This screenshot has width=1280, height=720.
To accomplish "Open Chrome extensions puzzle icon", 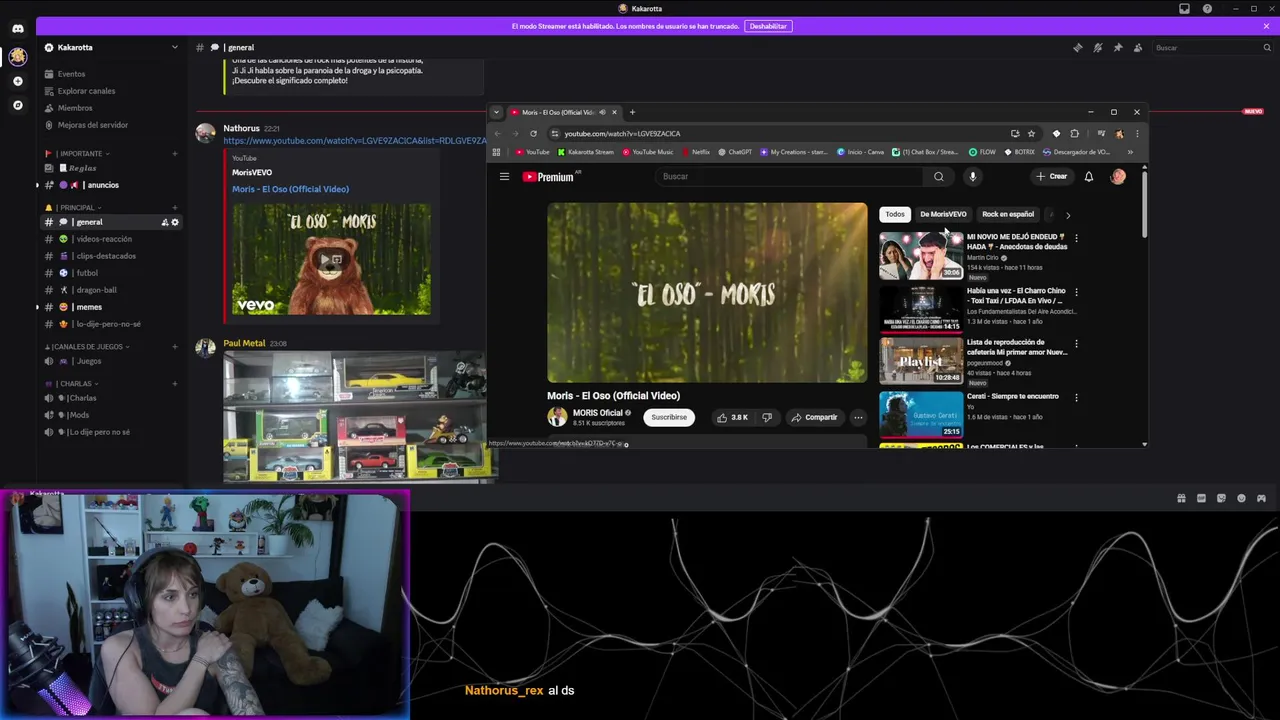I will (x=1075, y=133).
